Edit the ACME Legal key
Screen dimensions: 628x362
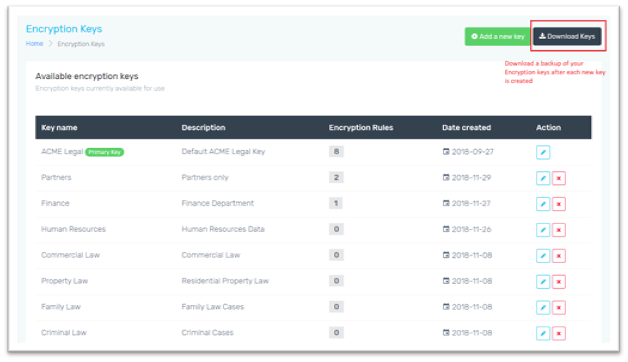coord(543,152)
